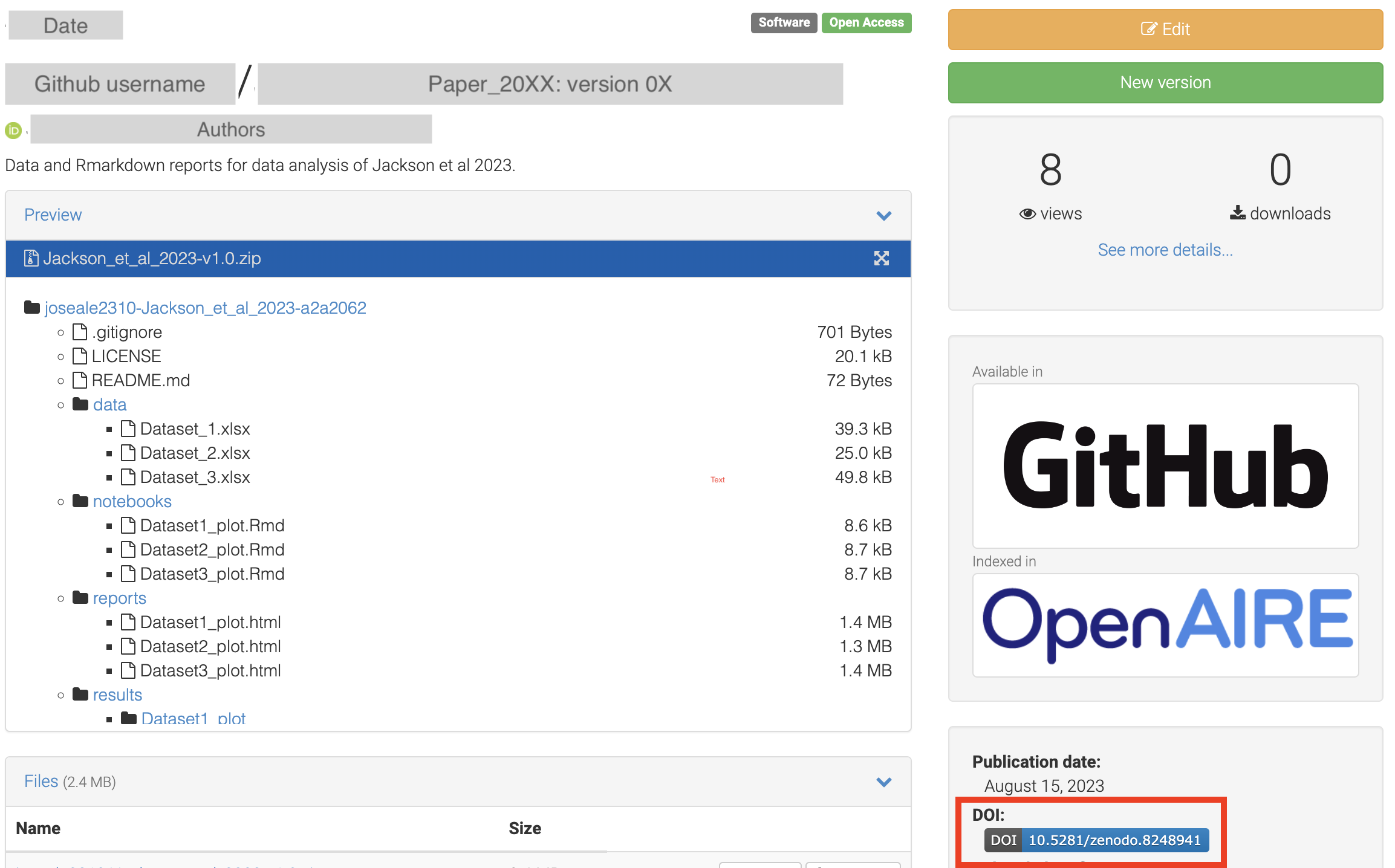Open the notebooks folder

[132, 501]
